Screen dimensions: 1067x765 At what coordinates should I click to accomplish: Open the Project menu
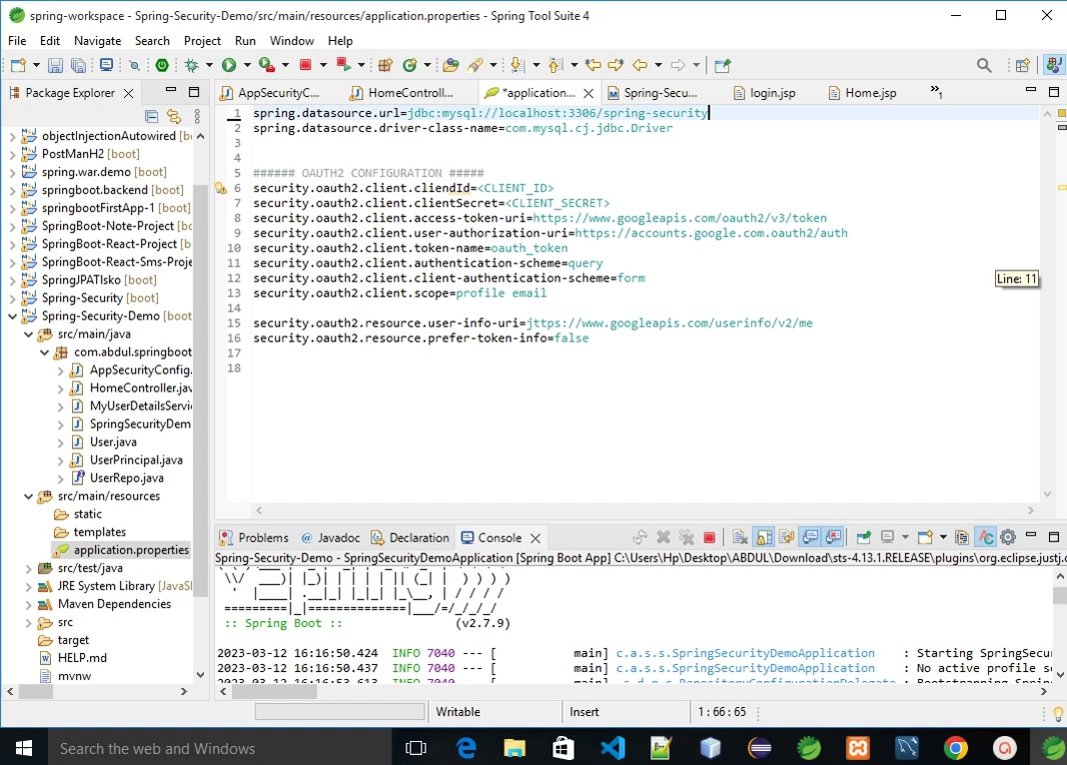[x=202, y=41]
